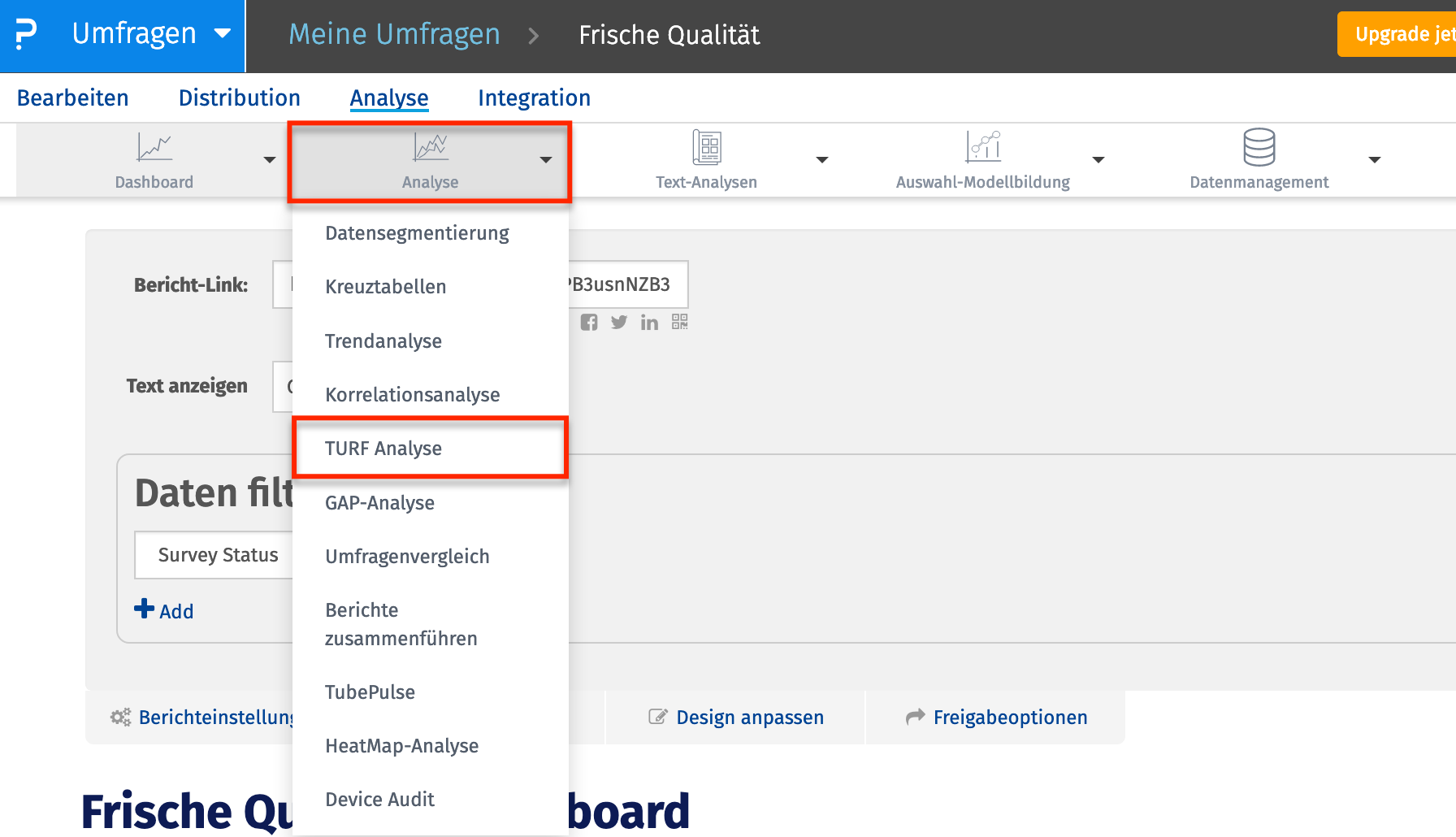Viewport: 1456px width, 837px height.
Task: Add a new data filter
Action: coord(164,610)
